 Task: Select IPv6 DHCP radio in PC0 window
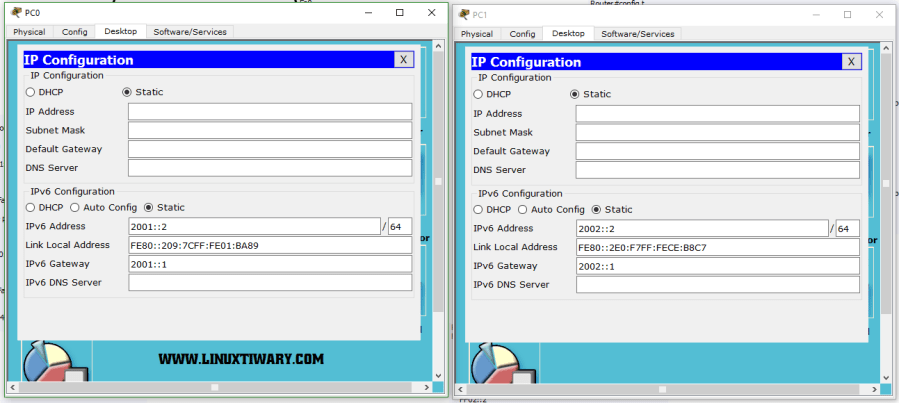point(30,208)
